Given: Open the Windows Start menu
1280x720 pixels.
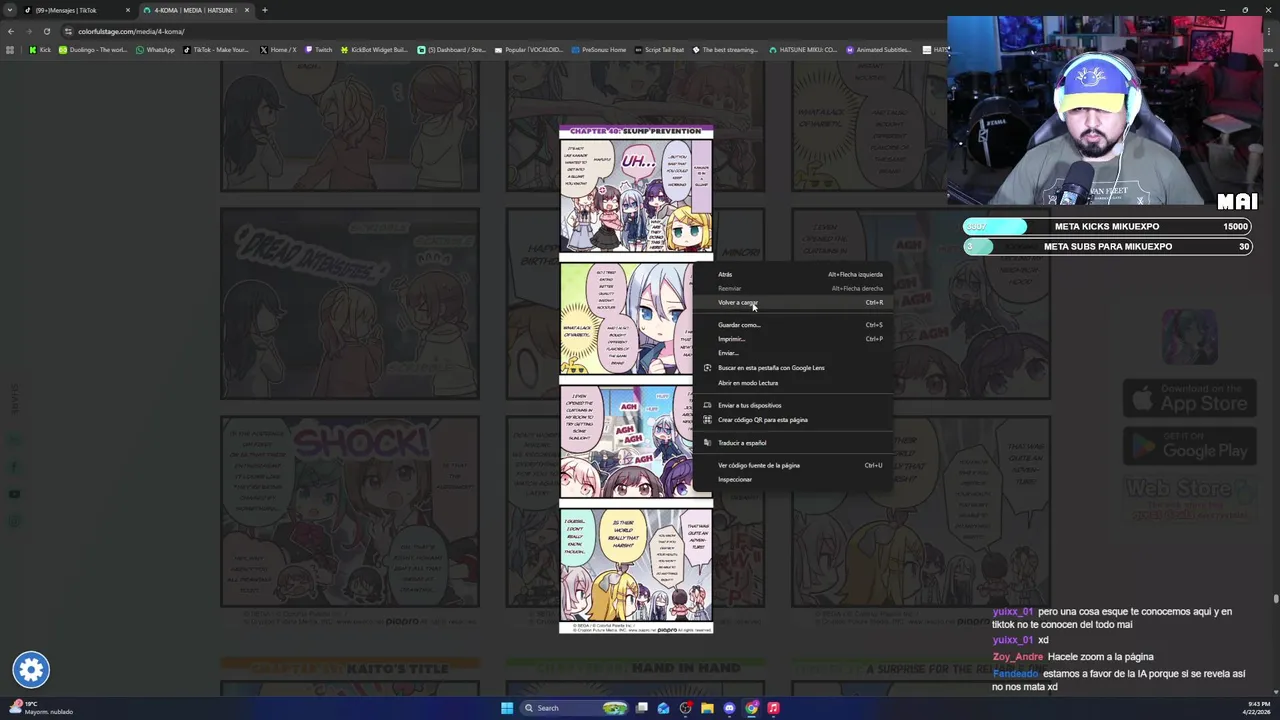Looking at the screenshot, I should click(x=507, y=708).
